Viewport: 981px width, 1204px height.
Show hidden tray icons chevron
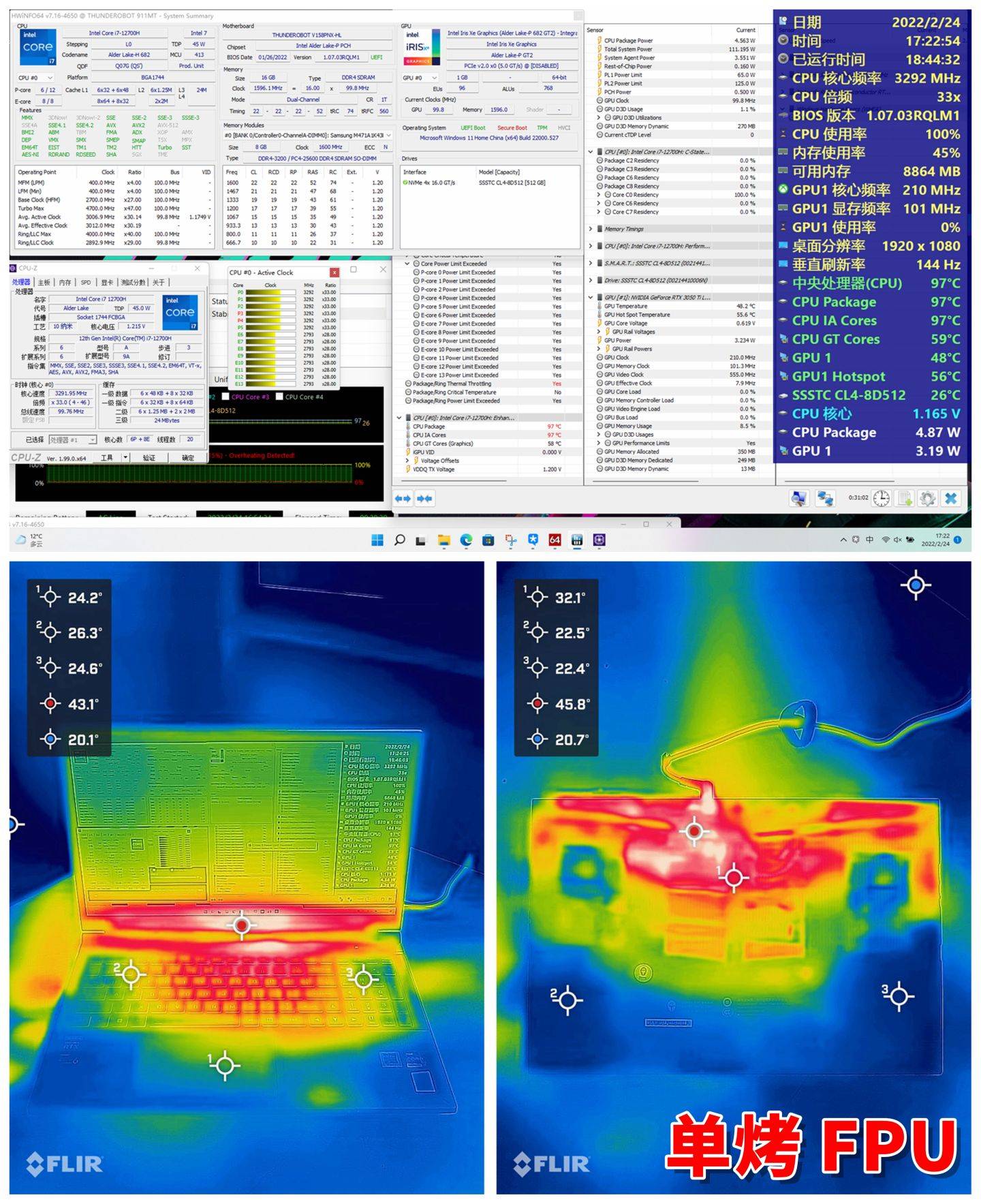pyautogui.click(x=843, y=540)
